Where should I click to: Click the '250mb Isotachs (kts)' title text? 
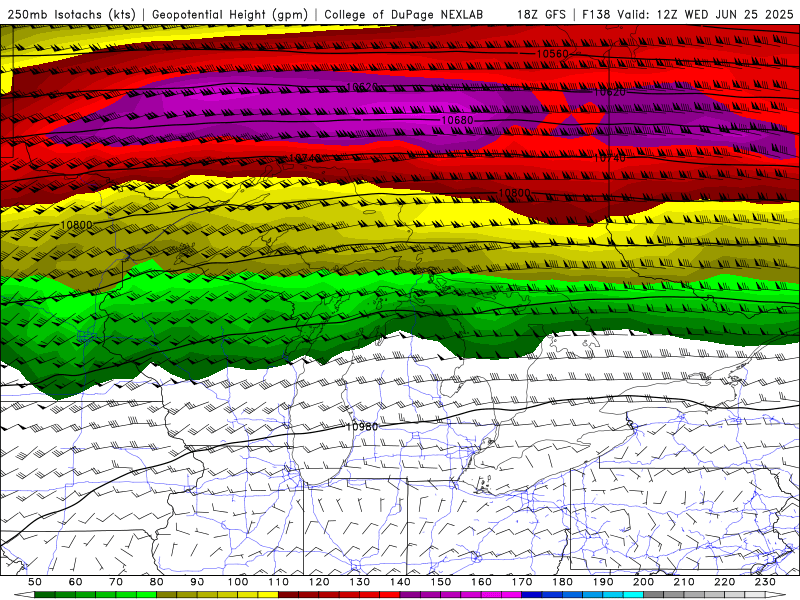(x=71, y=15)
